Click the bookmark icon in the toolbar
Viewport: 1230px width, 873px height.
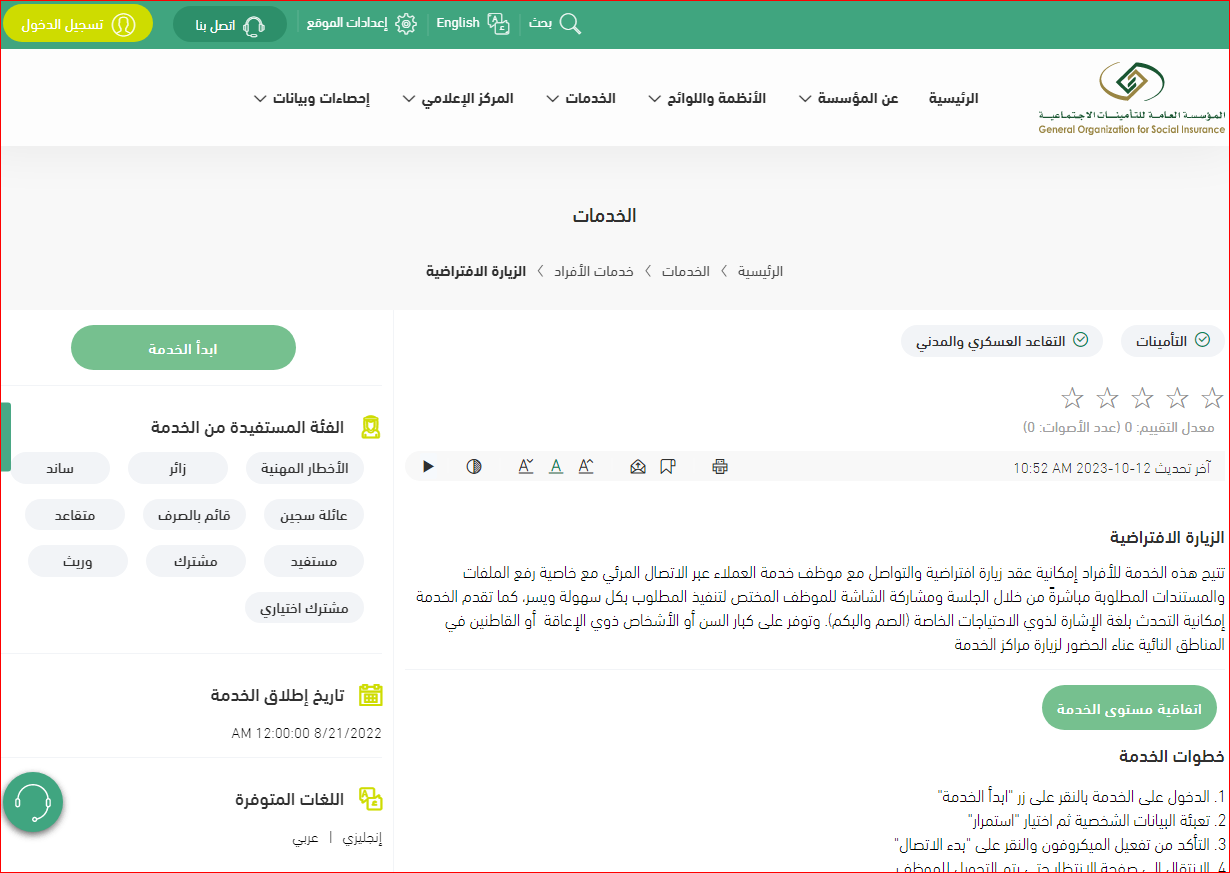click(668, 466)
